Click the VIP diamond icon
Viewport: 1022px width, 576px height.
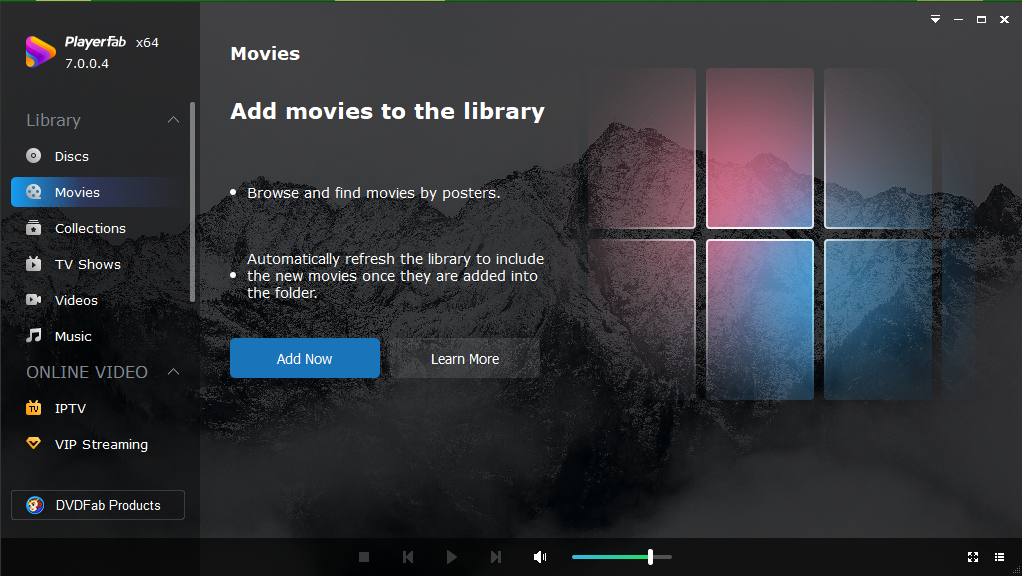(x=33, y=443)
